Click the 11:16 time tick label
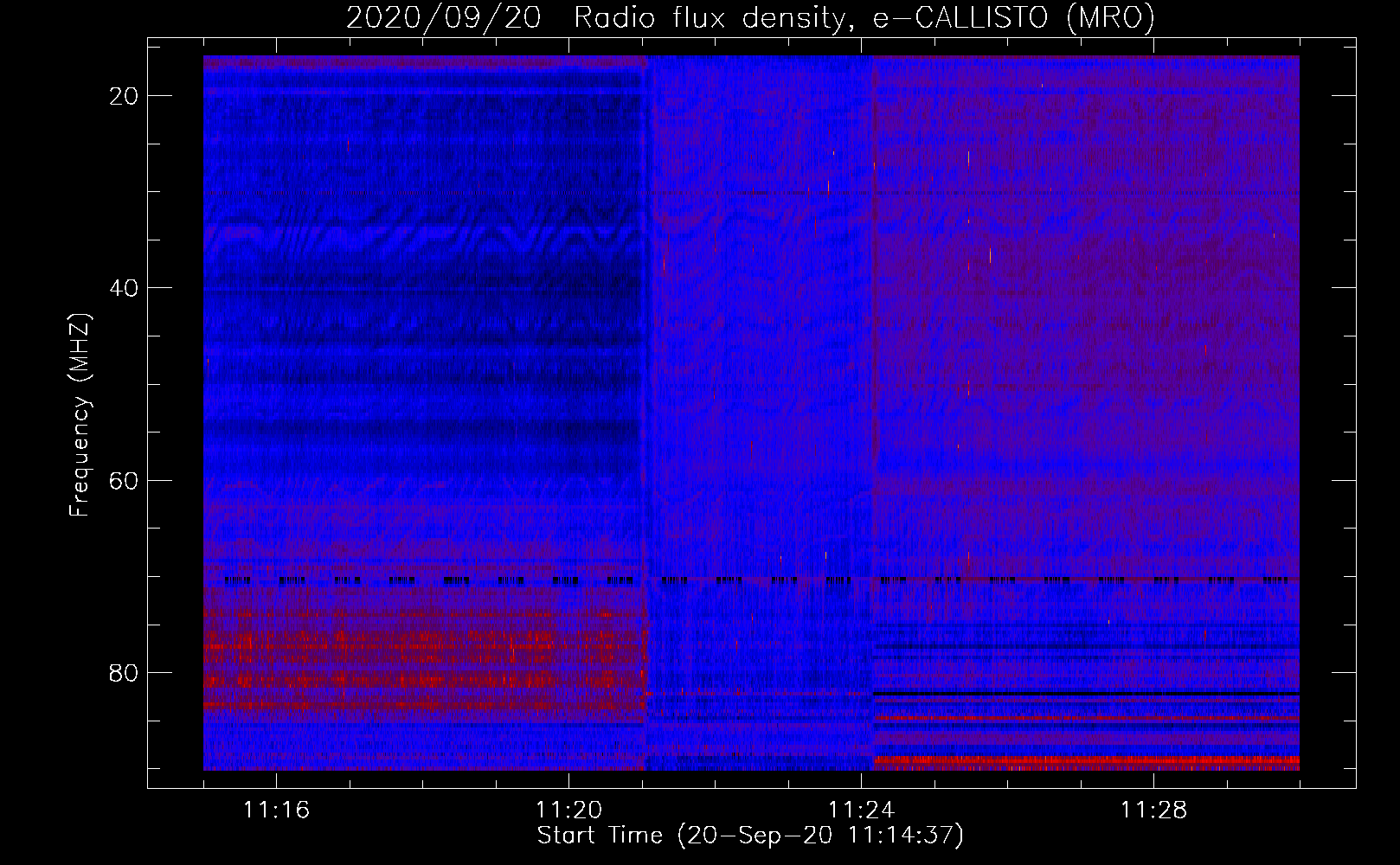Screen dimensions: 1400x865 coord(276,811)
